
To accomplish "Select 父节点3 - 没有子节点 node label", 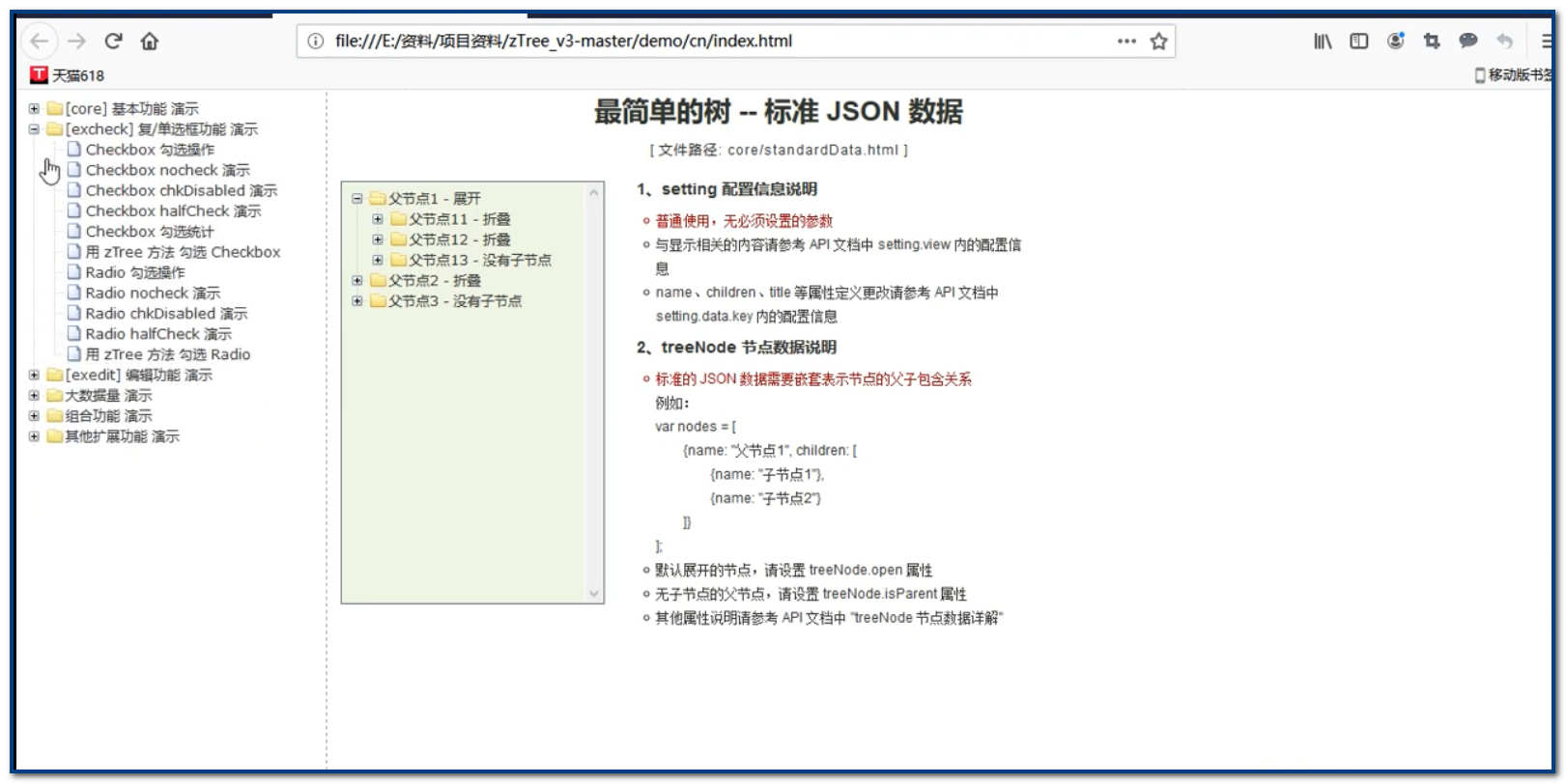I will pos(454,301).
